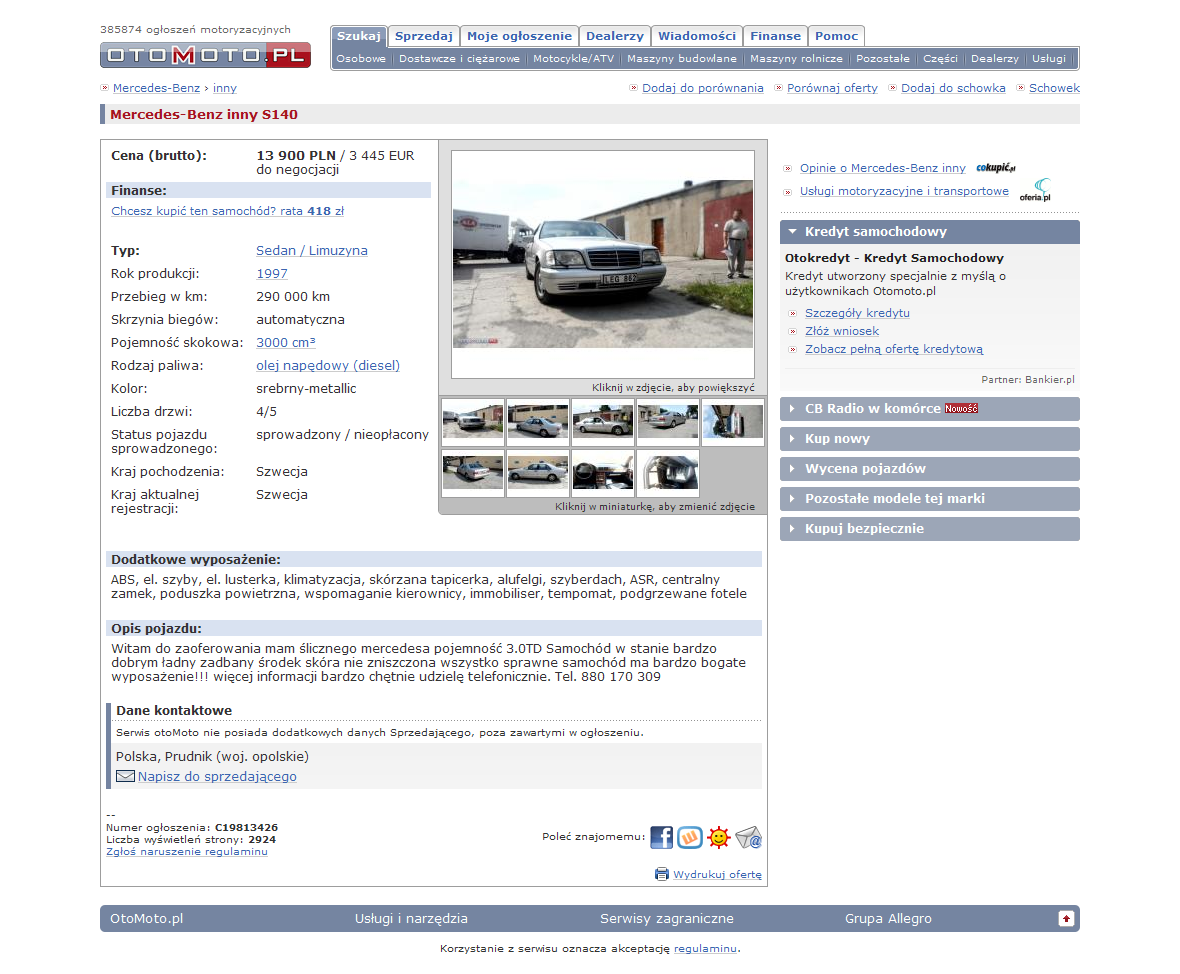Choose Dostawcze i ciężarowe category

[459, 59]
